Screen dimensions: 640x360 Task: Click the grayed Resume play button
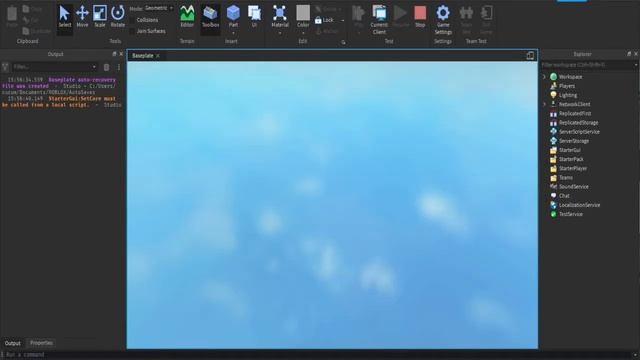[400, 17]
